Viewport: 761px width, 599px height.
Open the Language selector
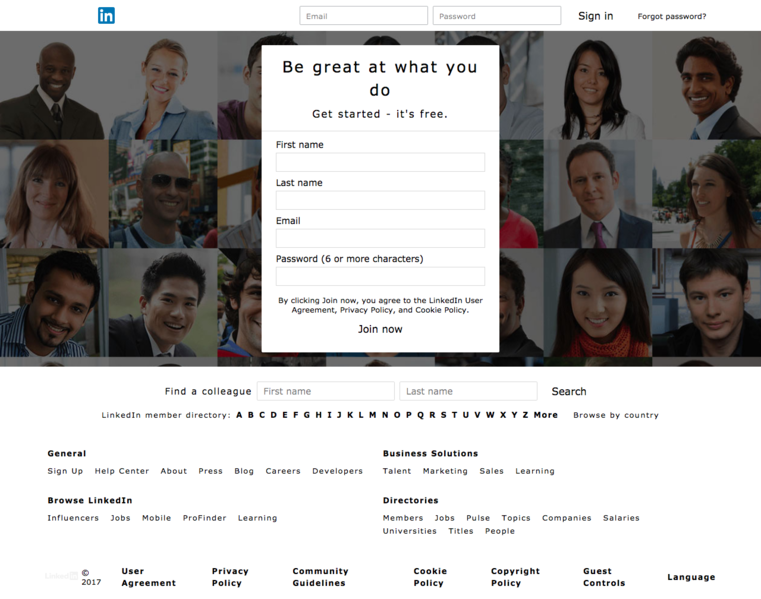[691, 577]
